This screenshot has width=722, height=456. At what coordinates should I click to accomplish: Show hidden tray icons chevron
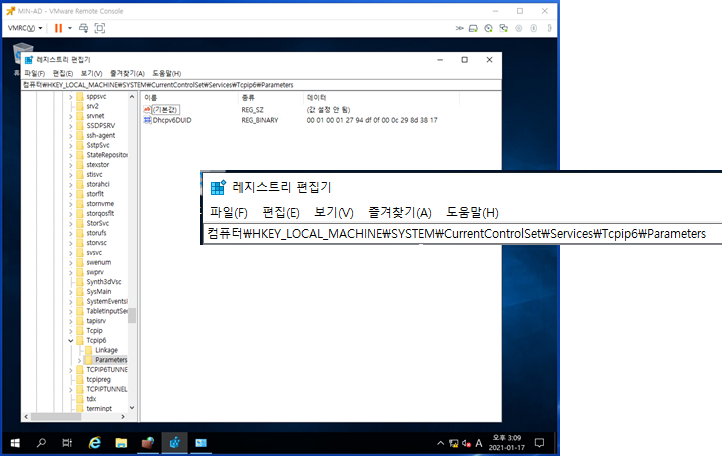pos(441,443)
